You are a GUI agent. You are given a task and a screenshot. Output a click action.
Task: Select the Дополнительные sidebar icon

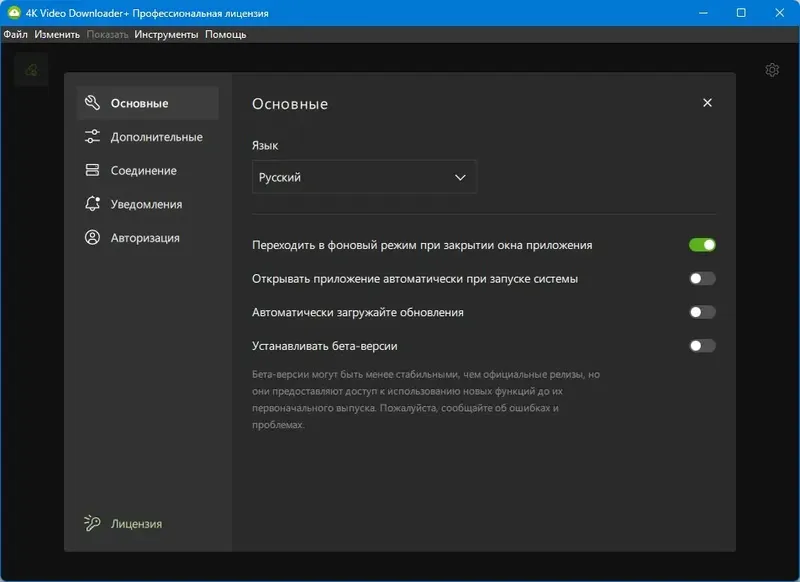pyautogui.click(x=92, y=136)
